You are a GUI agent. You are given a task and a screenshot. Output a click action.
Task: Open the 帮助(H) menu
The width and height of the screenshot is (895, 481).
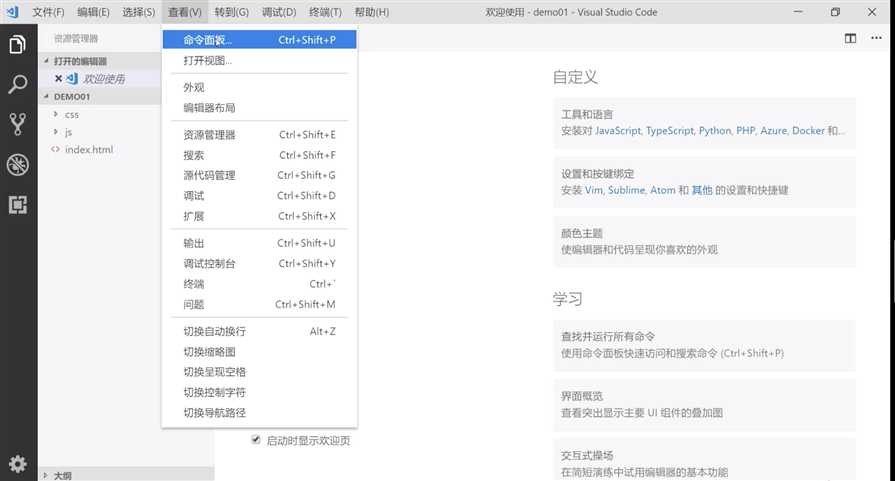[x=372, y=12]
